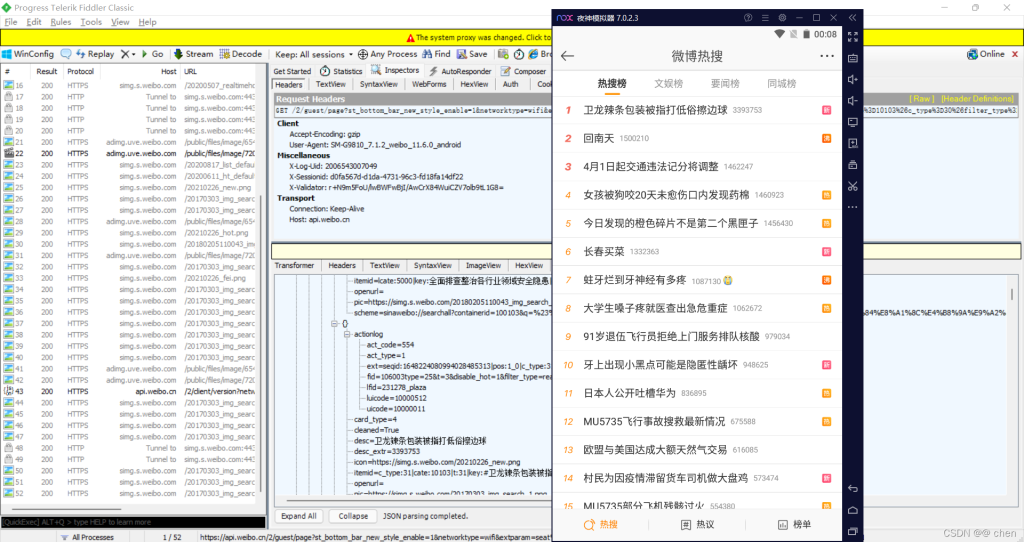Open Find sessions tool
The image size is (1024, 542).
(436, 54)
